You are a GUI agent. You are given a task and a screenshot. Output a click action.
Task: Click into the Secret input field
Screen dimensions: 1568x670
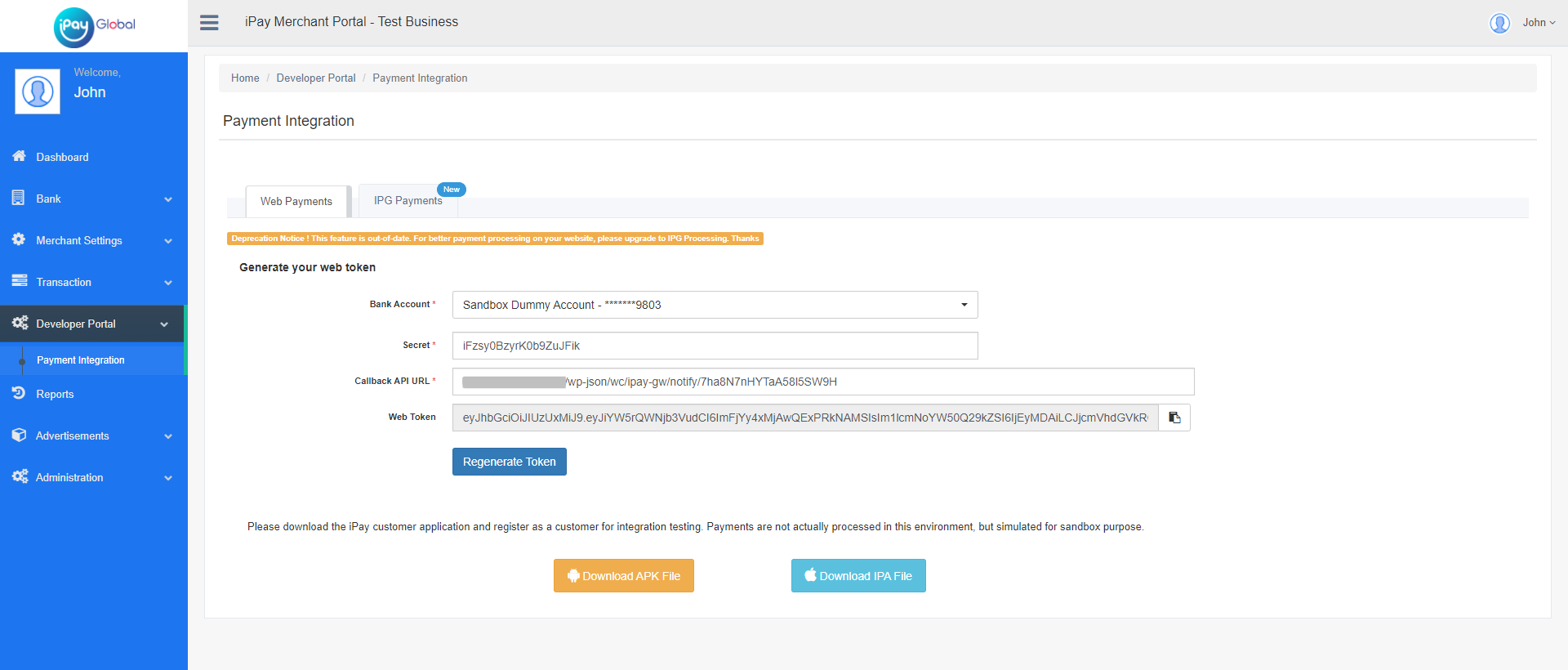715,346
